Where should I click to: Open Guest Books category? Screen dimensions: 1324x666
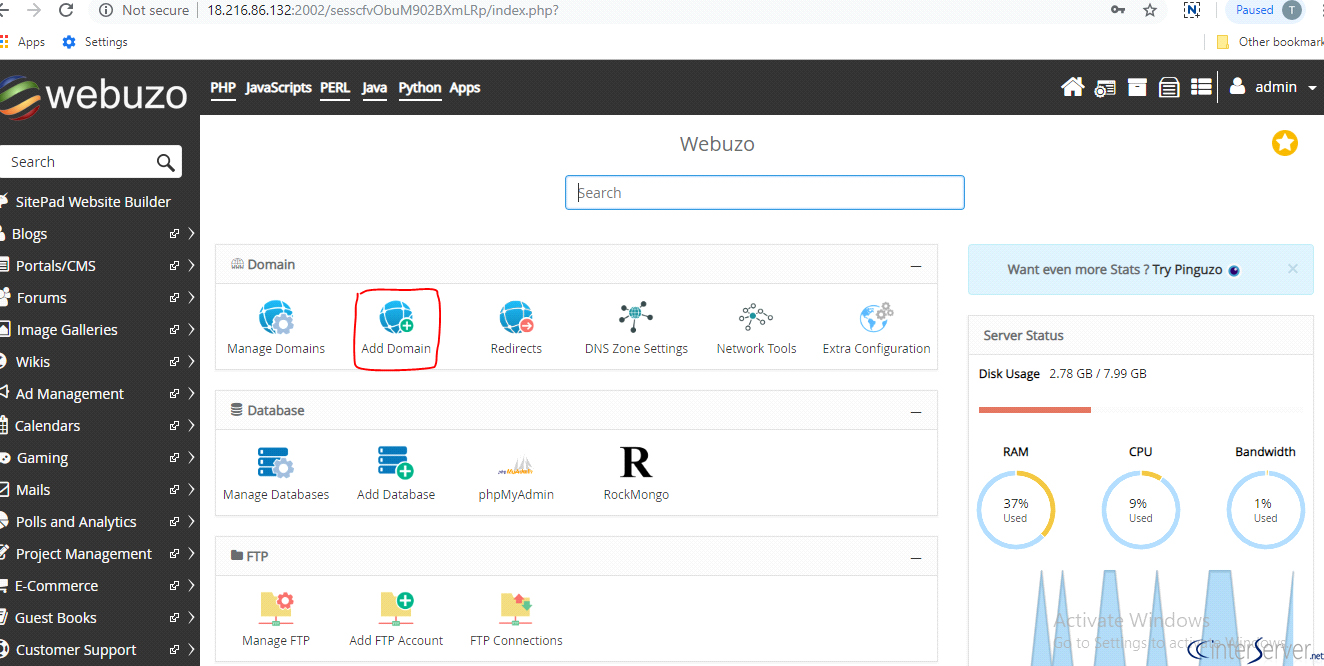click(56, 618)
